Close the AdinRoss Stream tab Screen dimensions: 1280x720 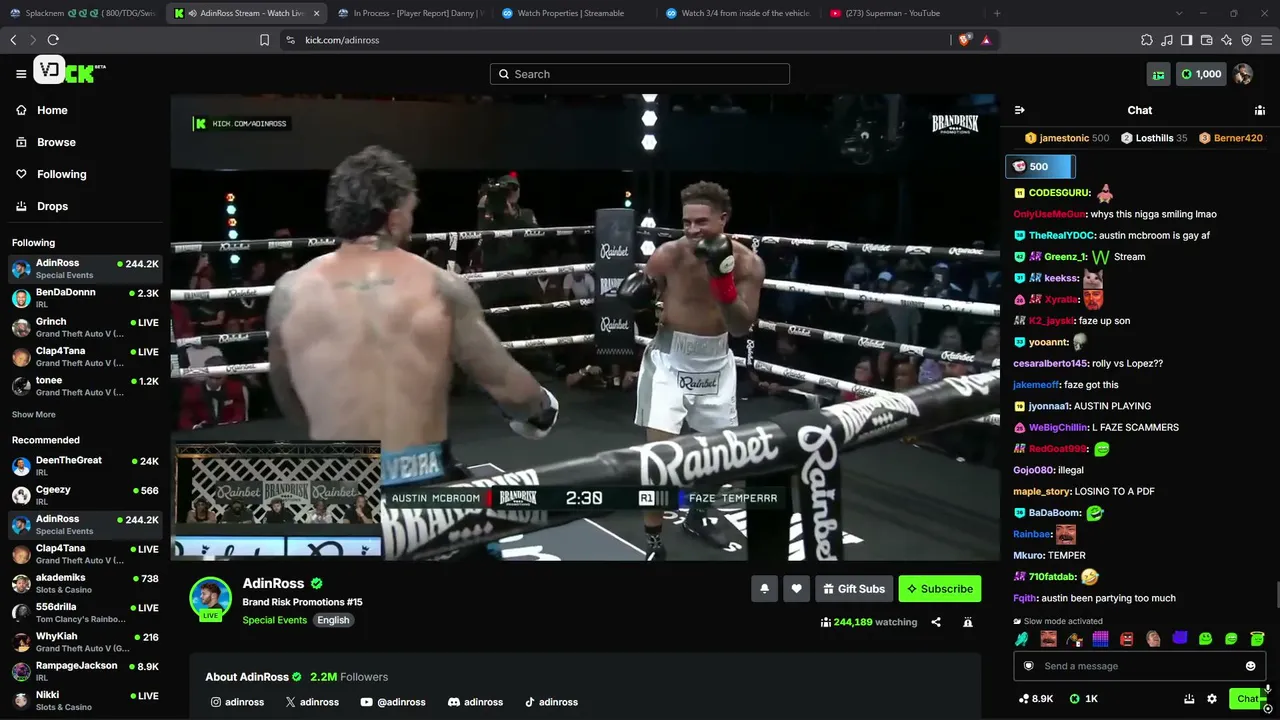point(317,13)
